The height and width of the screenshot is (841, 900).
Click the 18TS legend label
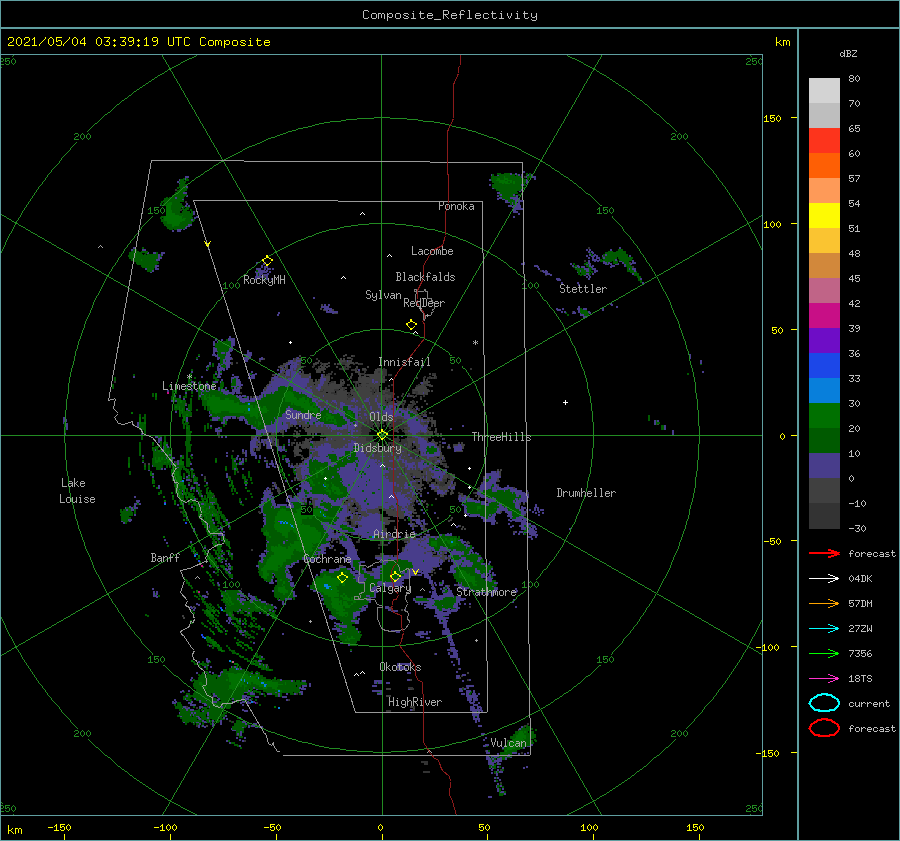click(x=860, y=679)
